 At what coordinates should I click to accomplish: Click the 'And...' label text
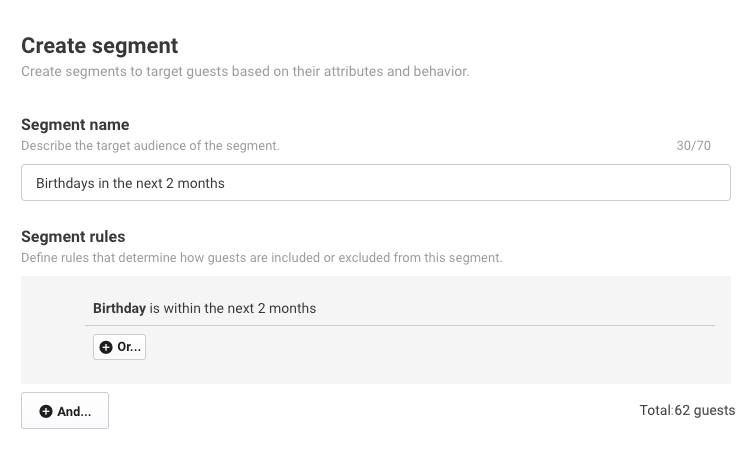coord(74,412)
